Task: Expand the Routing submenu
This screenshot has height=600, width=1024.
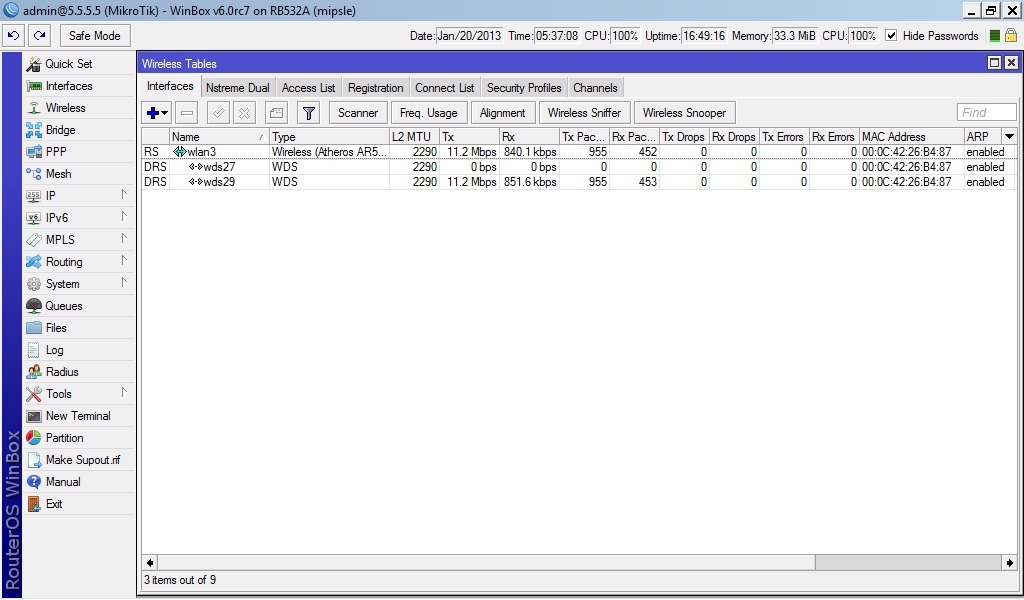Action: pos(124,261)
